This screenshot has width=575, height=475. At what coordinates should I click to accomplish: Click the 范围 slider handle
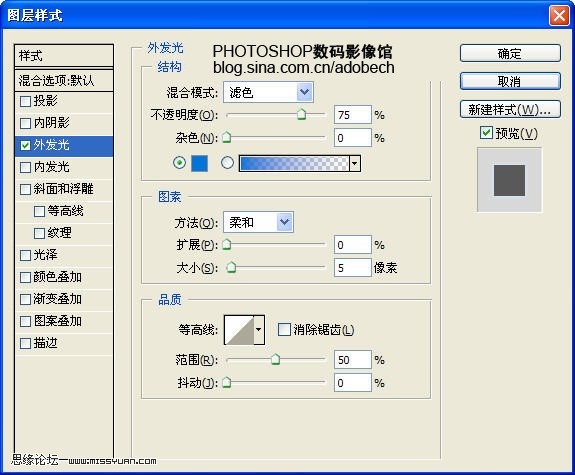[x=275, y=359]
